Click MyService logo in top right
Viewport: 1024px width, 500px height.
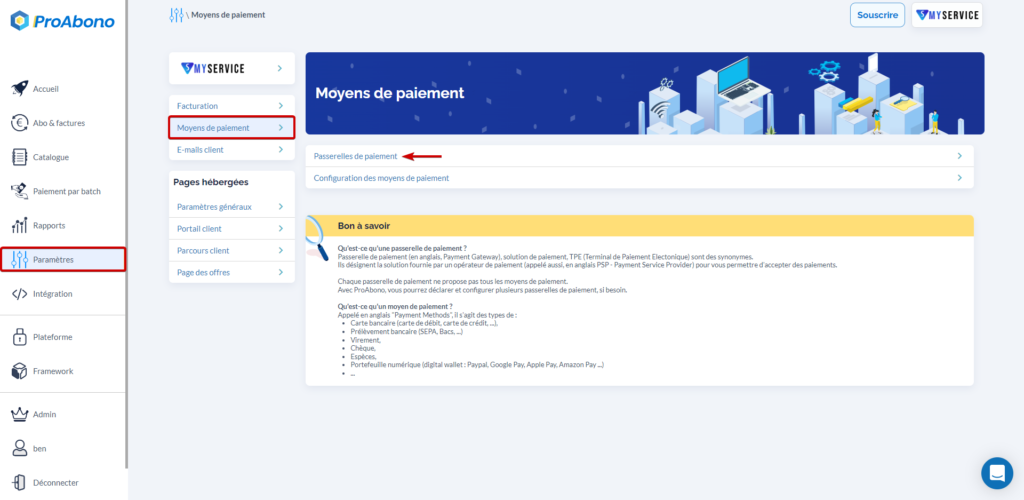tap(947, 15)
